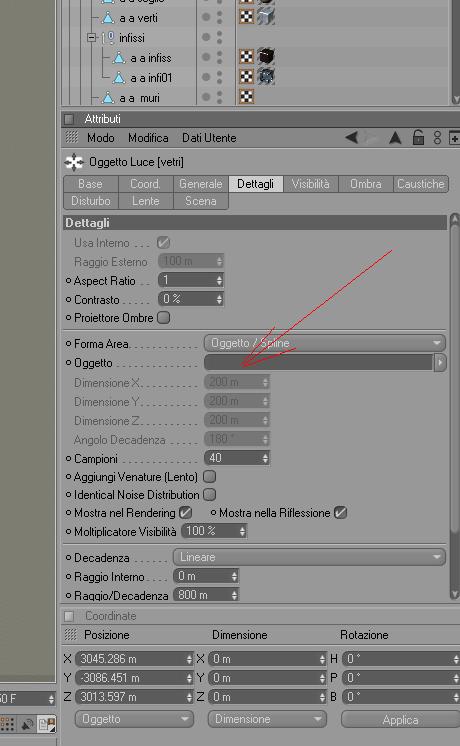
Task: Click the grip icon in Coordinate panel
Action: click(x=70, y=634)
